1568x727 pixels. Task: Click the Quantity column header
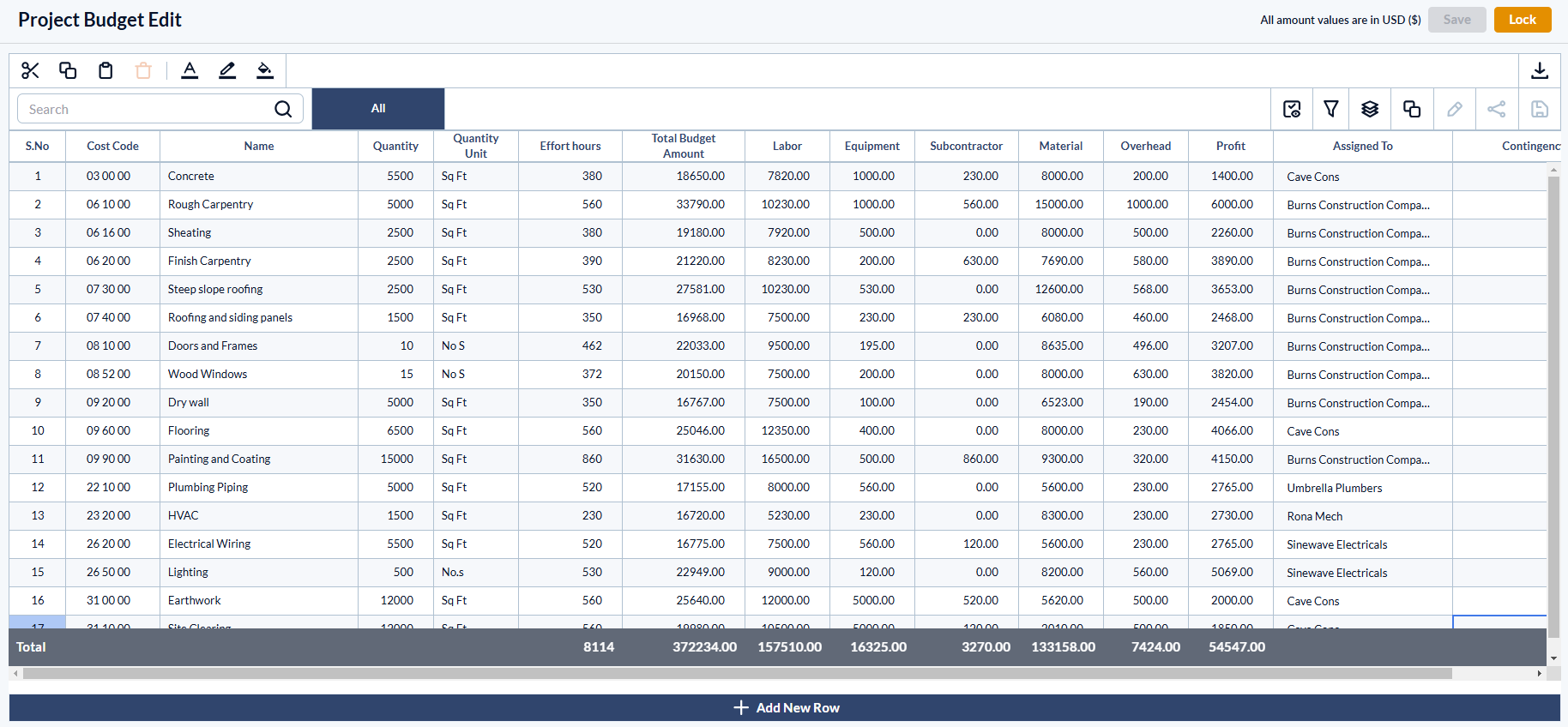[395, 146]
